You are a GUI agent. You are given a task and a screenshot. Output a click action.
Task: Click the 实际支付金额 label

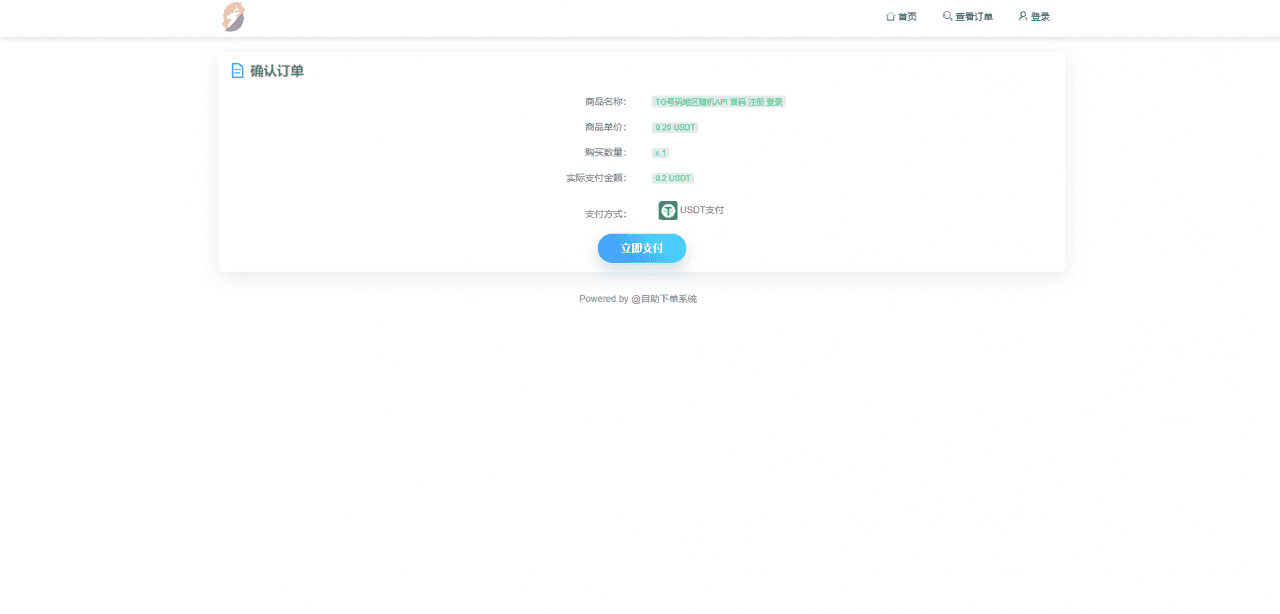coord(597,178)
